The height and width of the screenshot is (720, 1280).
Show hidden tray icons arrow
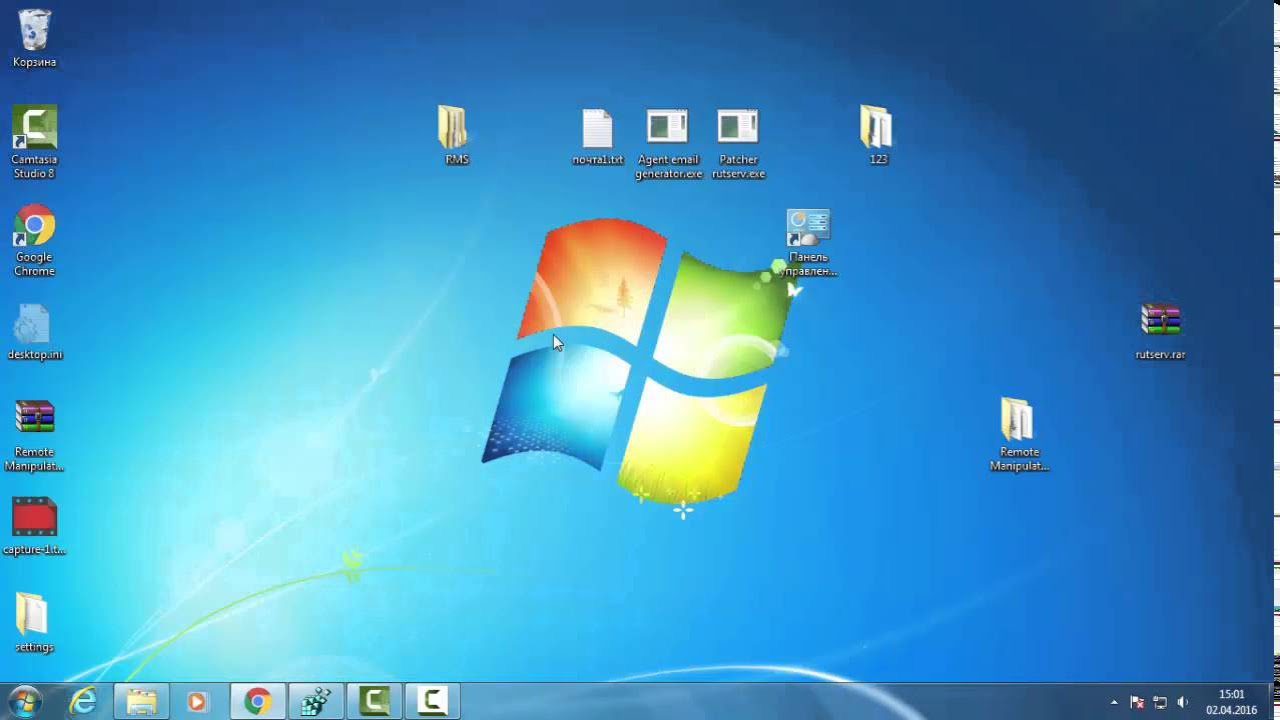[1114, 702]
